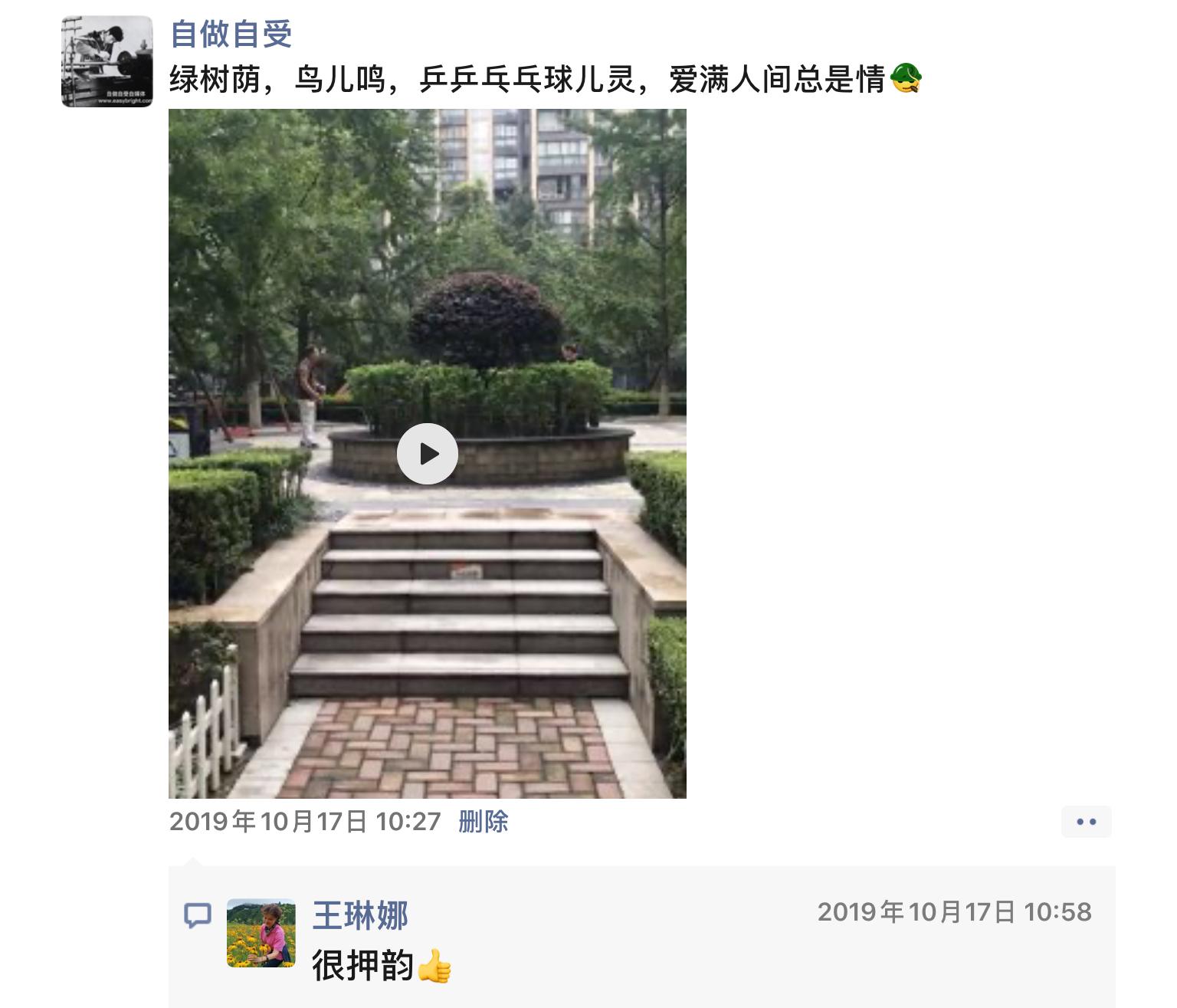Click the brick pathway in video thumbnail
Viewport: 1177px width, 1008px height.
pyautogui.click(x=452, y=747)
